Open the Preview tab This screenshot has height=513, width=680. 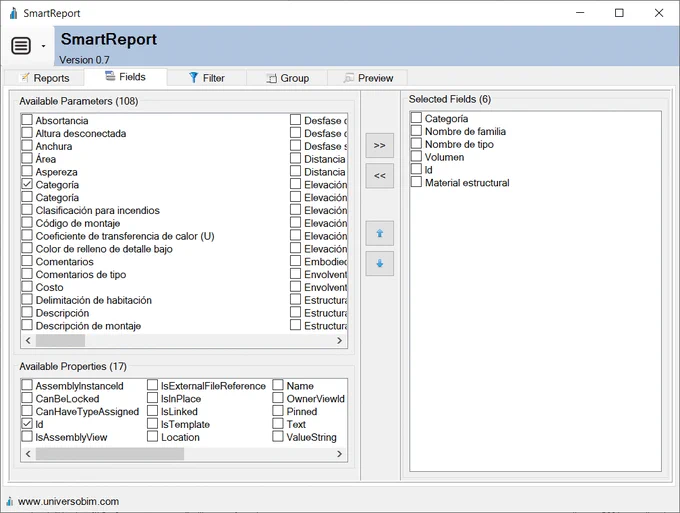pyautogui.click(x=368, y=78)
